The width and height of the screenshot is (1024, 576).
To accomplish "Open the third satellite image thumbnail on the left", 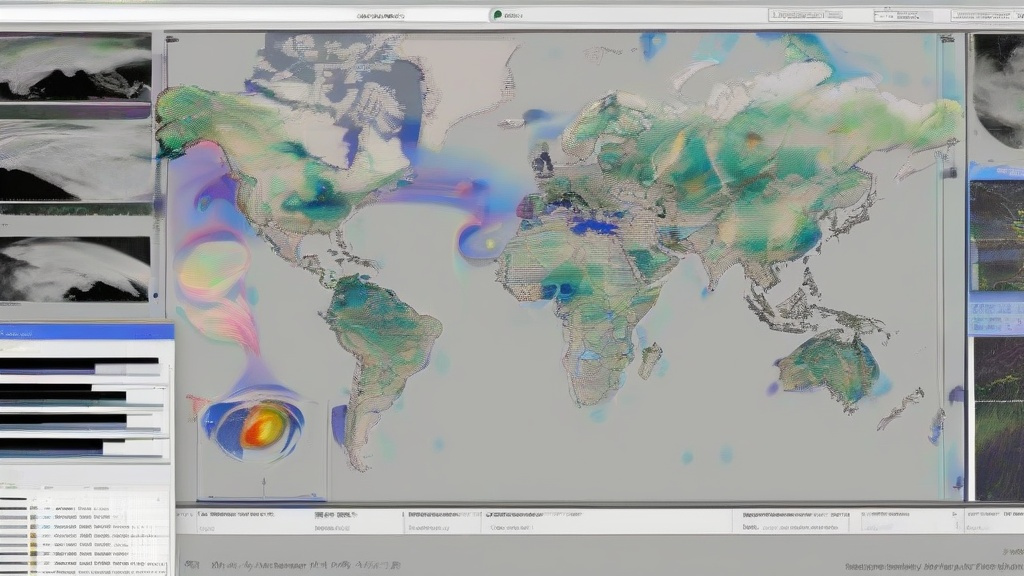I will tap(75, 267).
